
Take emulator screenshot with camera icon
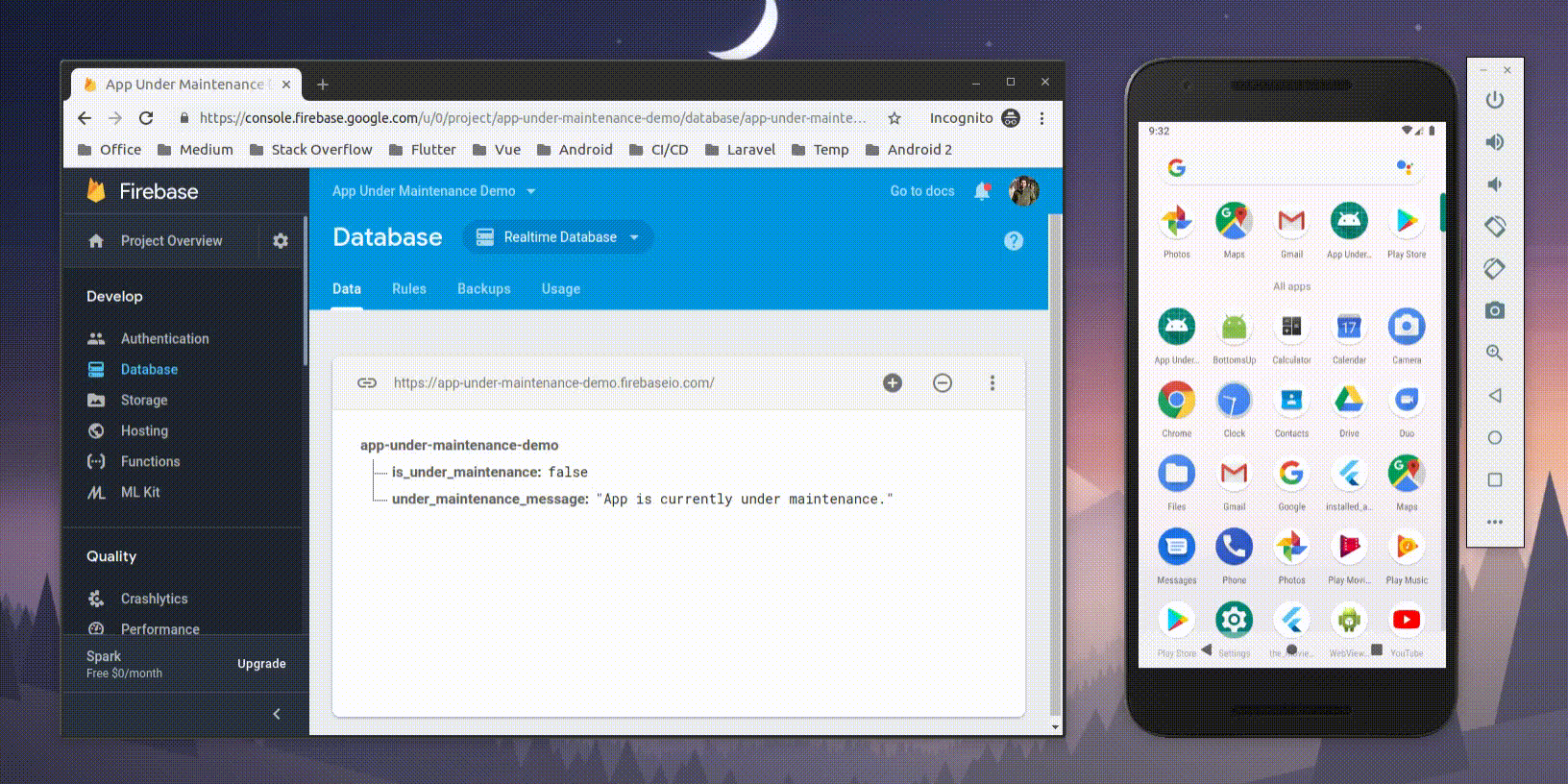[x=1495, y=310]
